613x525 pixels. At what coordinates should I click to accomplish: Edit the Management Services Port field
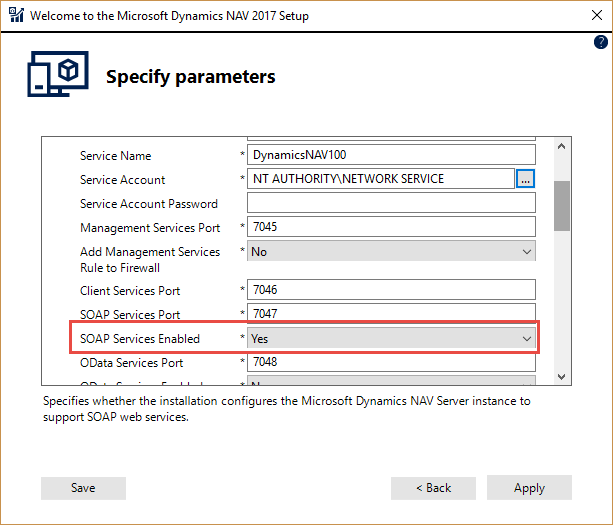click(392, 228)
